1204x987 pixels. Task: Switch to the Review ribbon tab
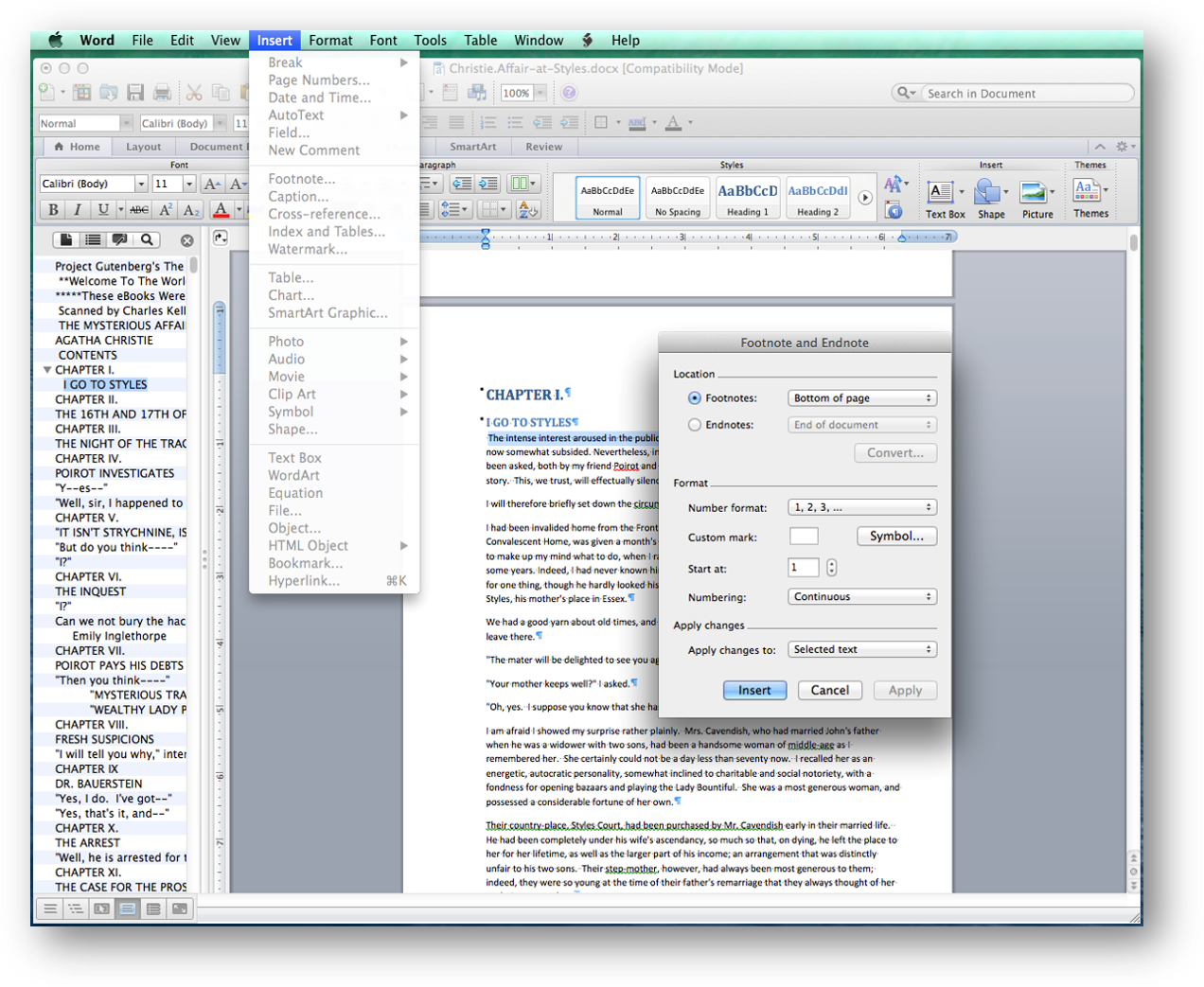coord(543,147)
